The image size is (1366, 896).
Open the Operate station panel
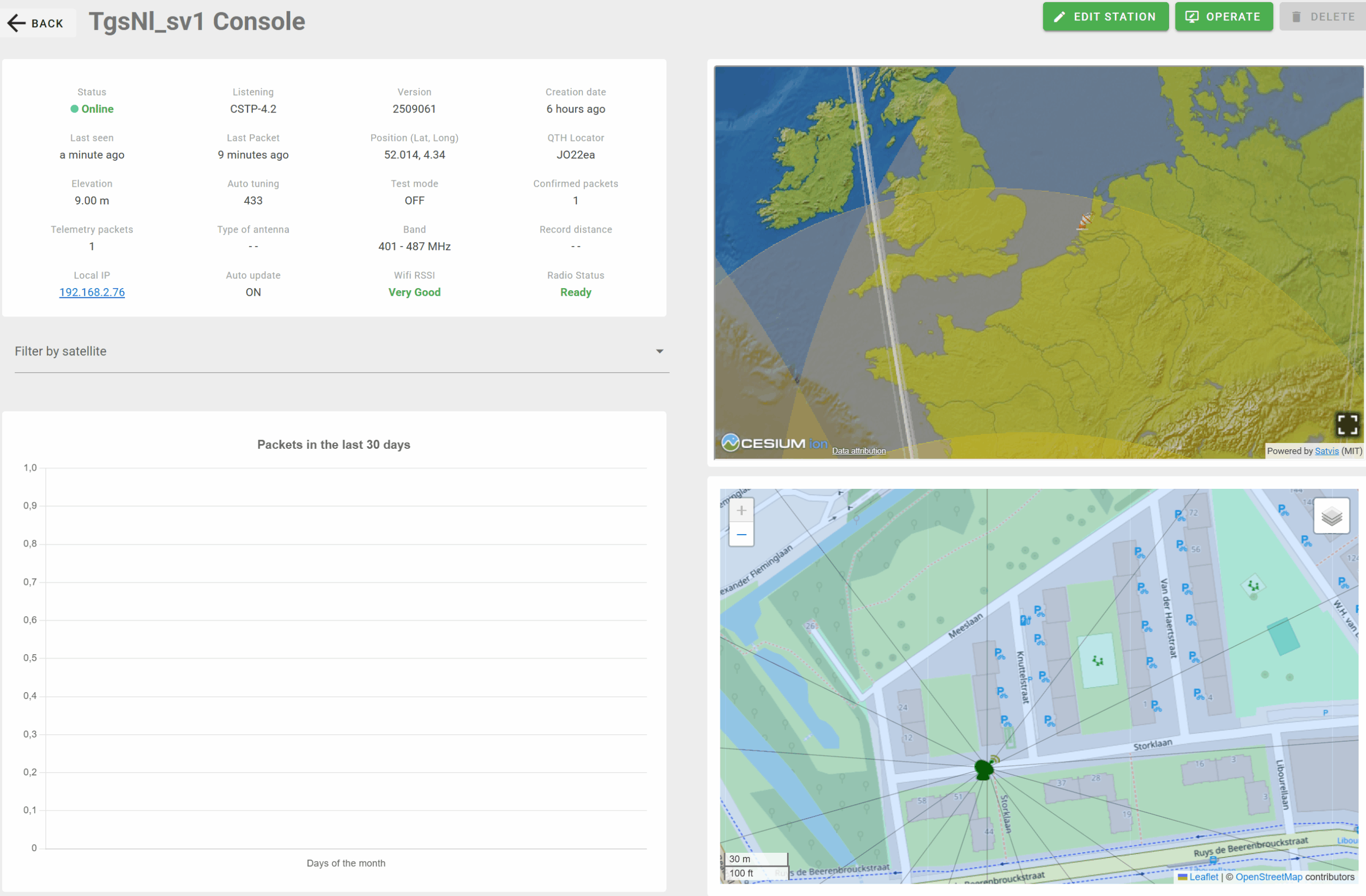1223,17
